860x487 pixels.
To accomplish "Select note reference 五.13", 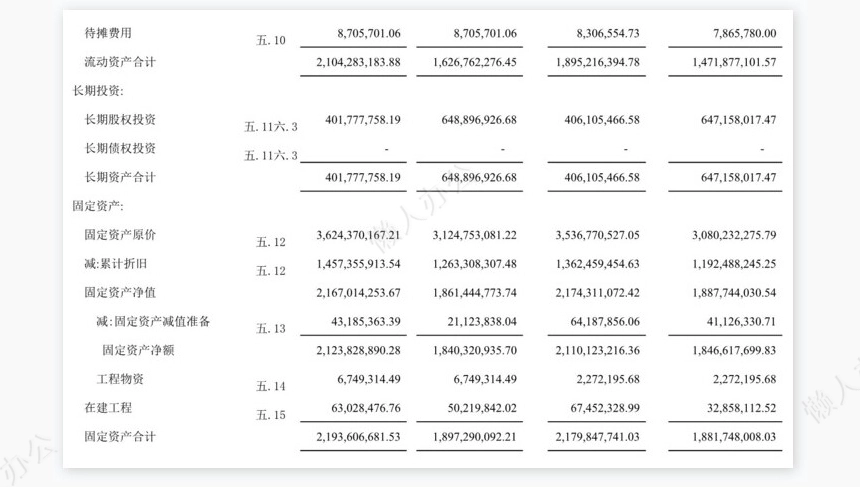I will (x=271, y=328).
